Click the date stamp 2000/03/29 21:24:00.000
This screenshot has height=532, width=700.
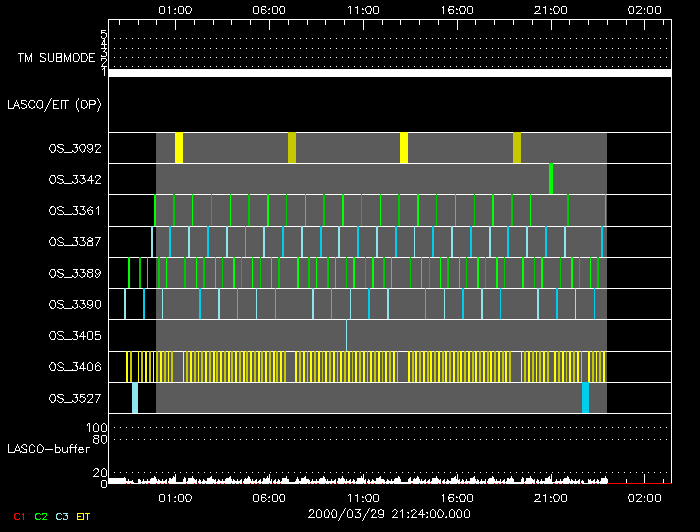389,514
